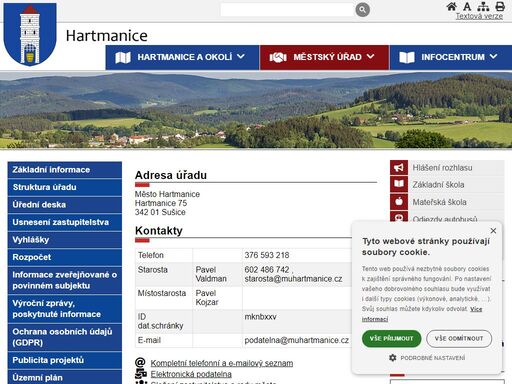This screenshot has width=512, height=384.
Task: Open Podrobné nastavení cookie settings
Action: [427, 358]
